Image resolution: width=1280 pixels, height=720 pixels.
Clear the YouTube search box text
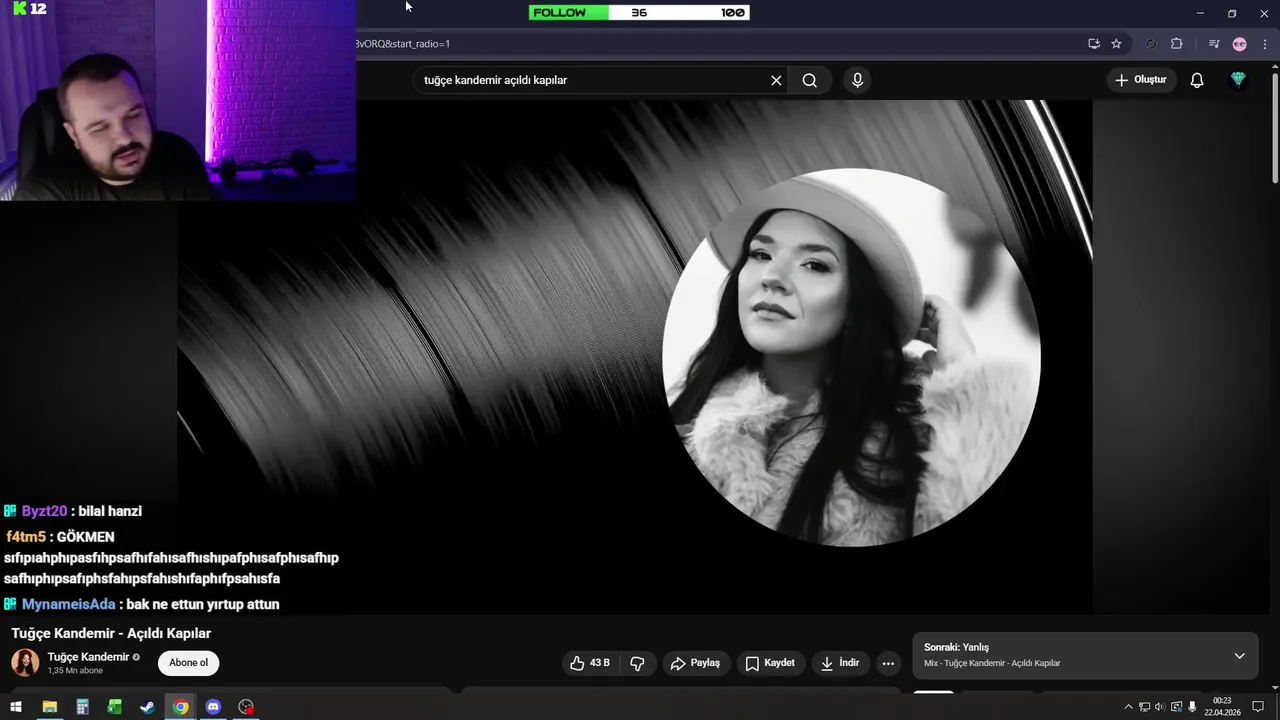(776, 80)
